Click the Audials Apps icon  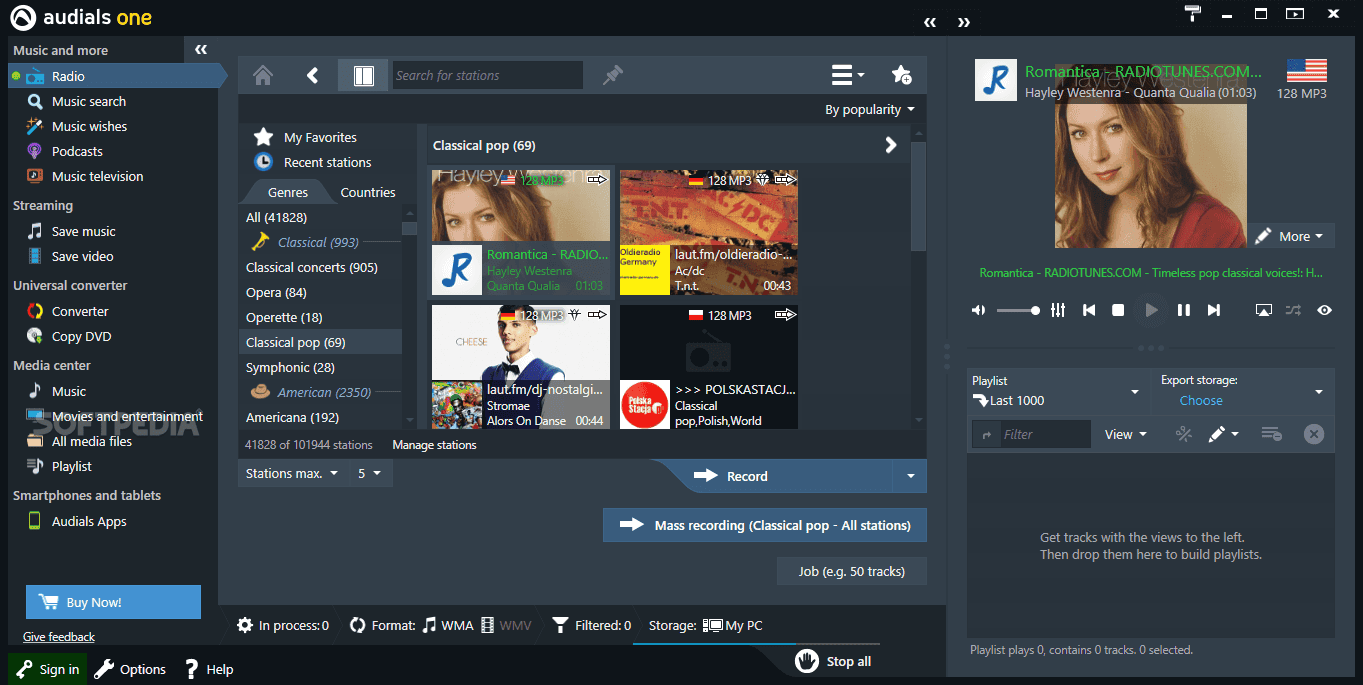coord(36,521)
